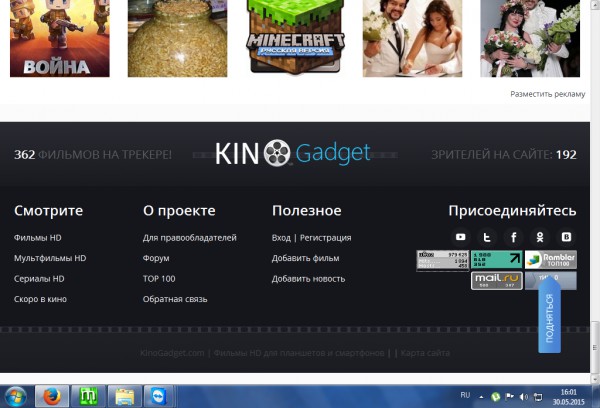Click the grain jar ad thumbnail
Viewport: 600px width, 408px height.
point(177,38)
